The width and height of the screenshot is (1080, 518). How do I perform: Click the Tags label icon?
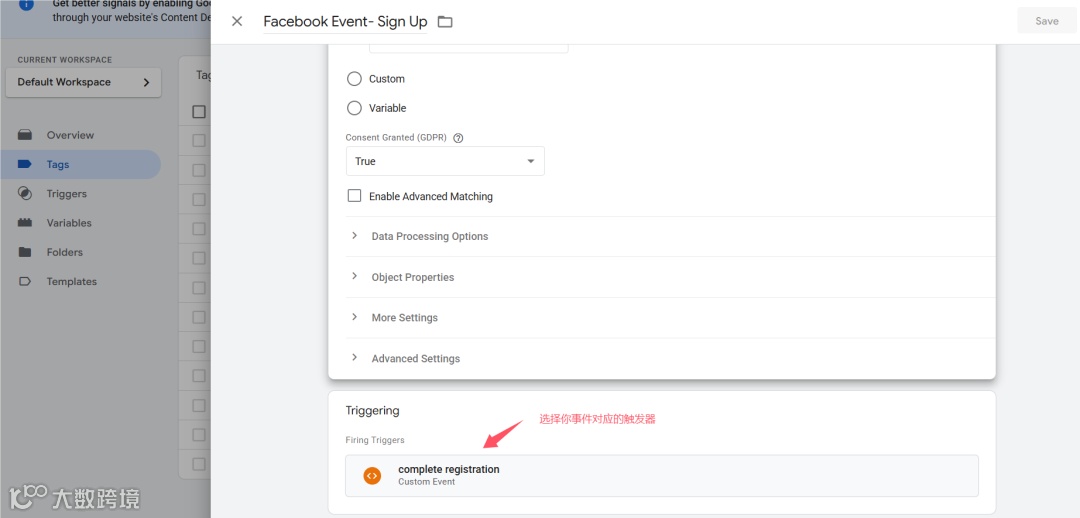click(25, 165)
